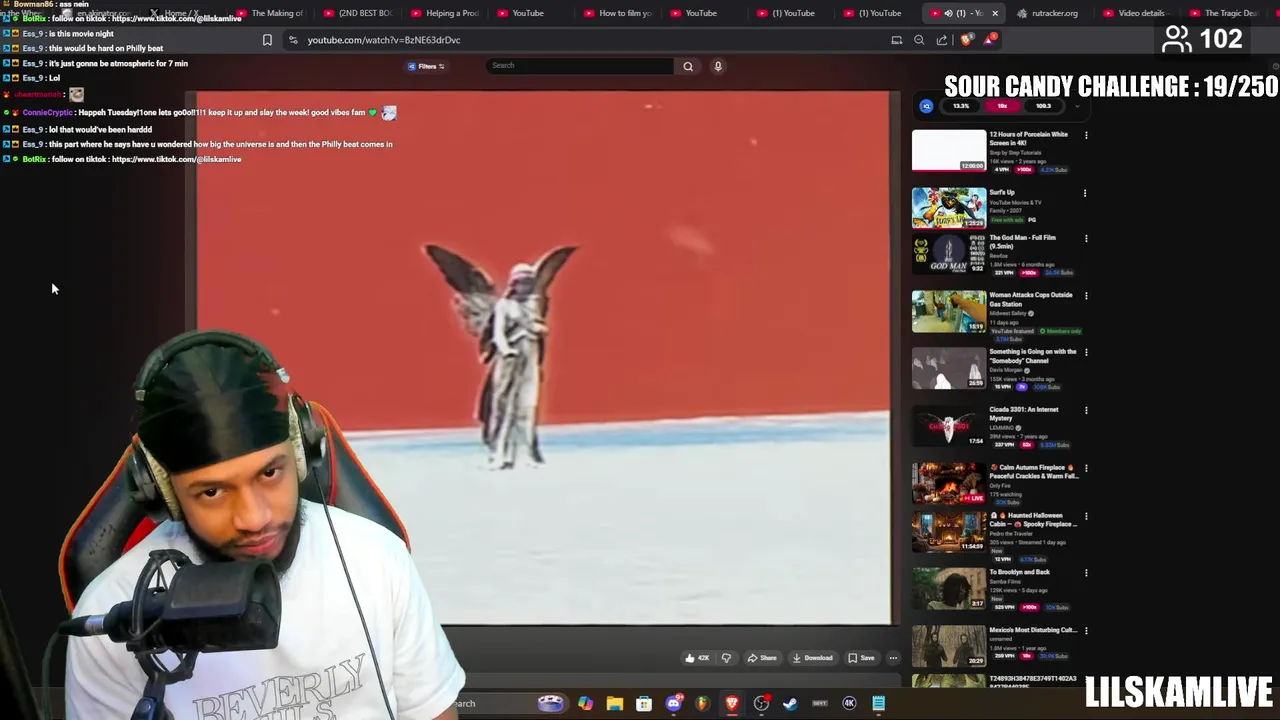
Task: Open Microsoft Store from the taskbar
Action: pos(643,704)
